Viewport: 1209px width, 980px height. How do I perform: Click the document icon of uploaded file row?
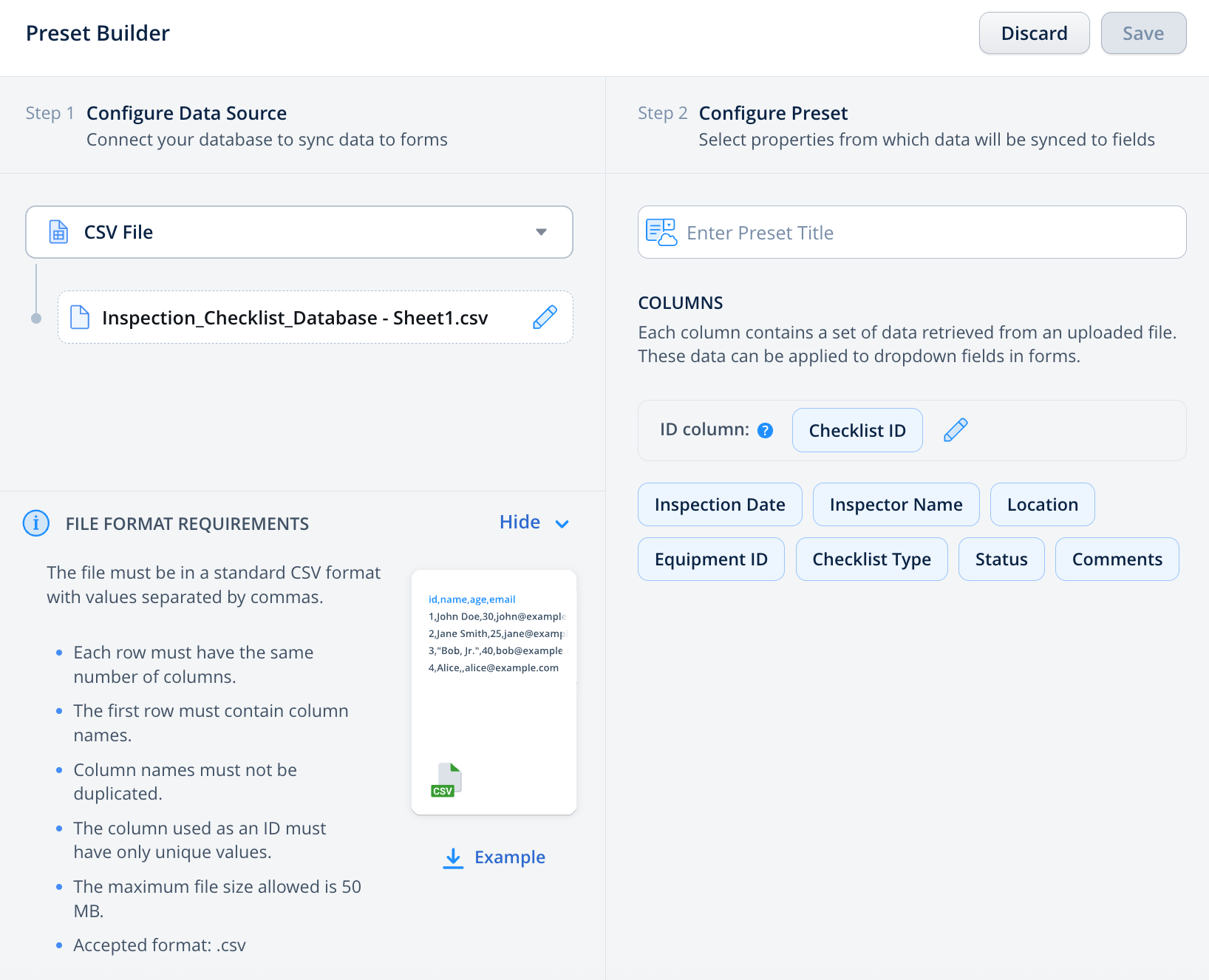(x=80, y=317)
